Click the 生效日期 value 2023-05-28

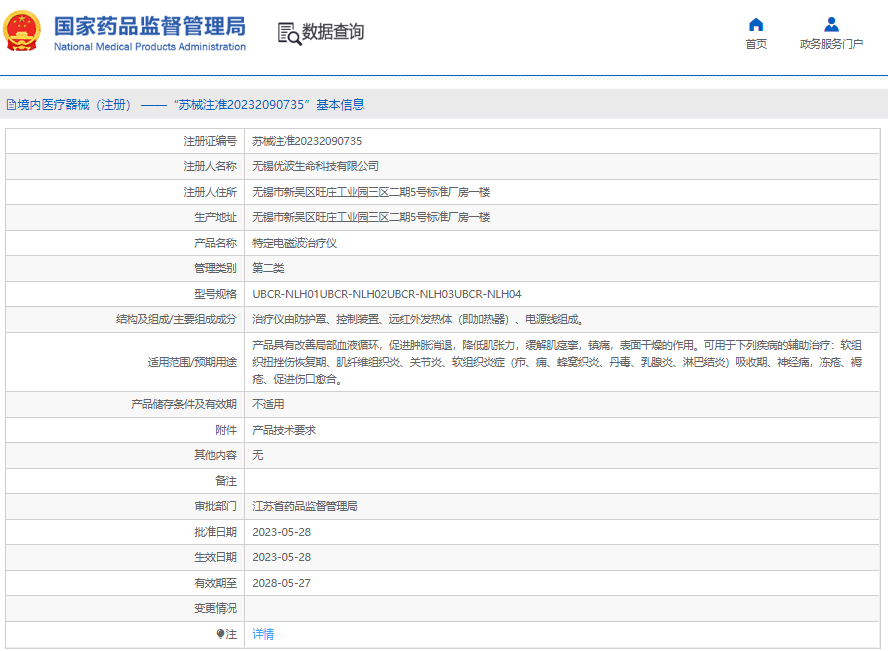click(x=281, y=557)
